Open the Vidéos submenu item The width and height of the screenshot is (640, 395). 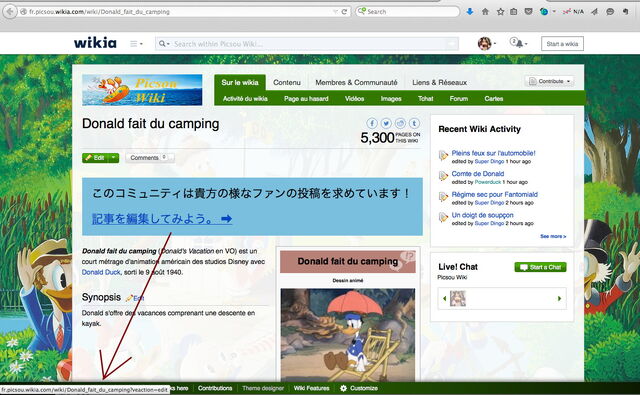coord(354,99)
